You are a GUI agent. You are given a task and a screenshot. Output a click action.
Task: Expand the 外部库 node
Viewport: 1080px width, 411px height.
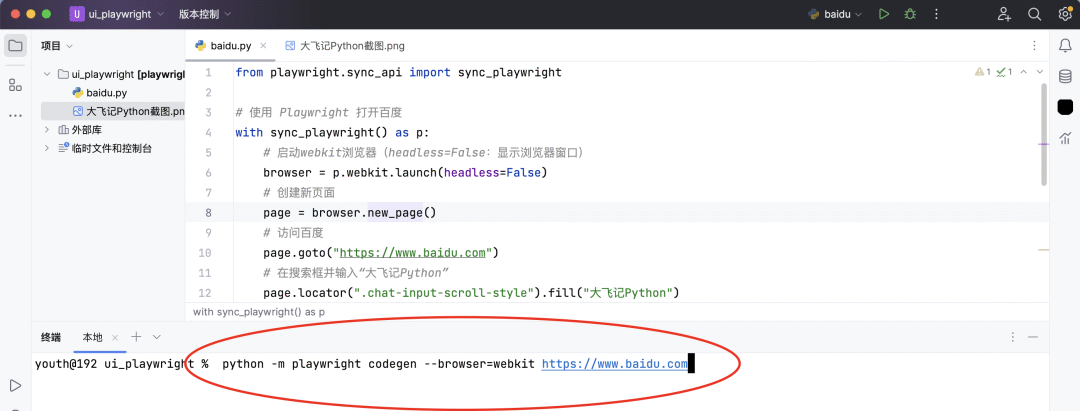[47, 129]
